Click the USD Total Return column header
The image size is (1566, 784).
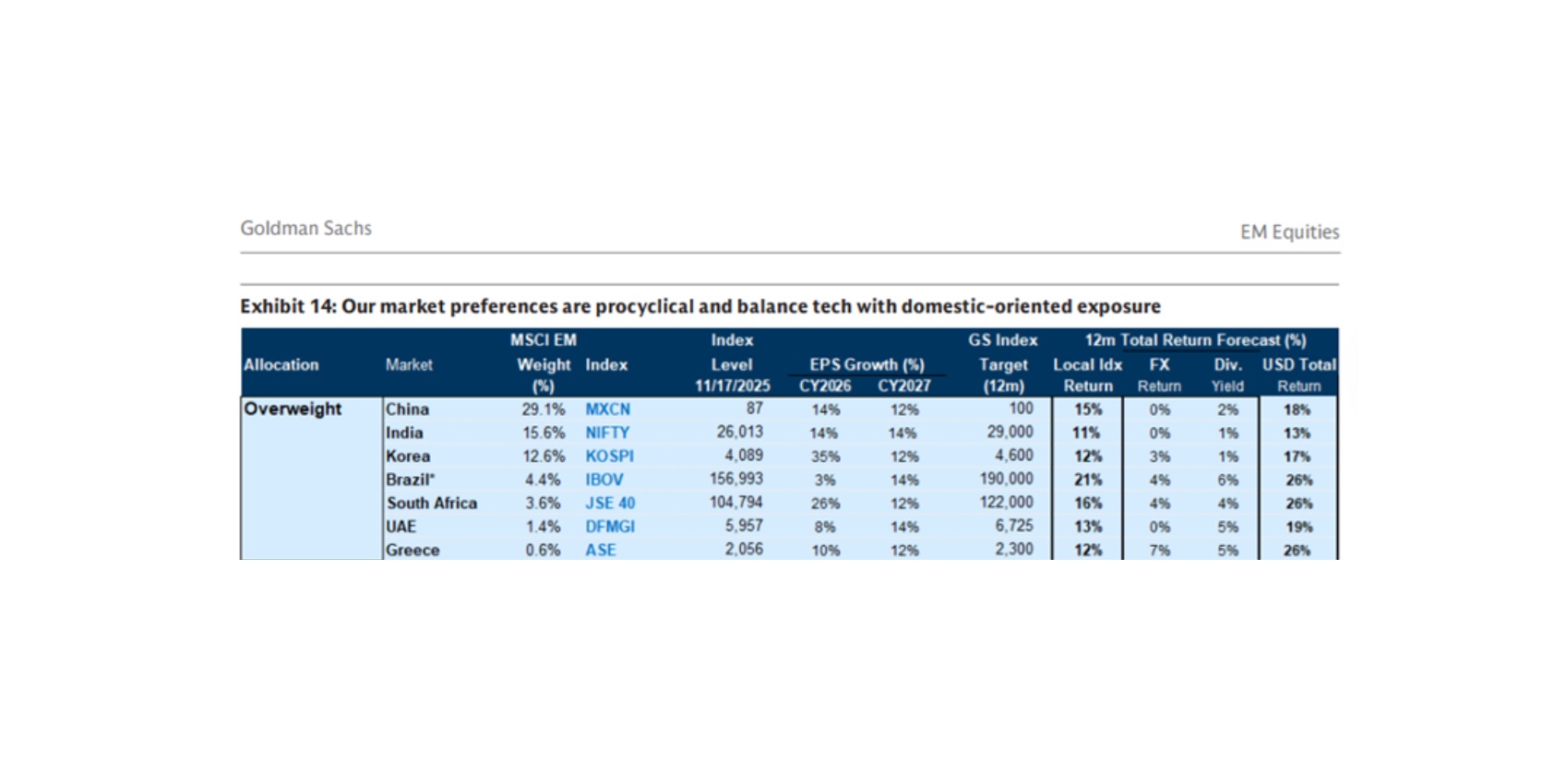point(1298,374)
